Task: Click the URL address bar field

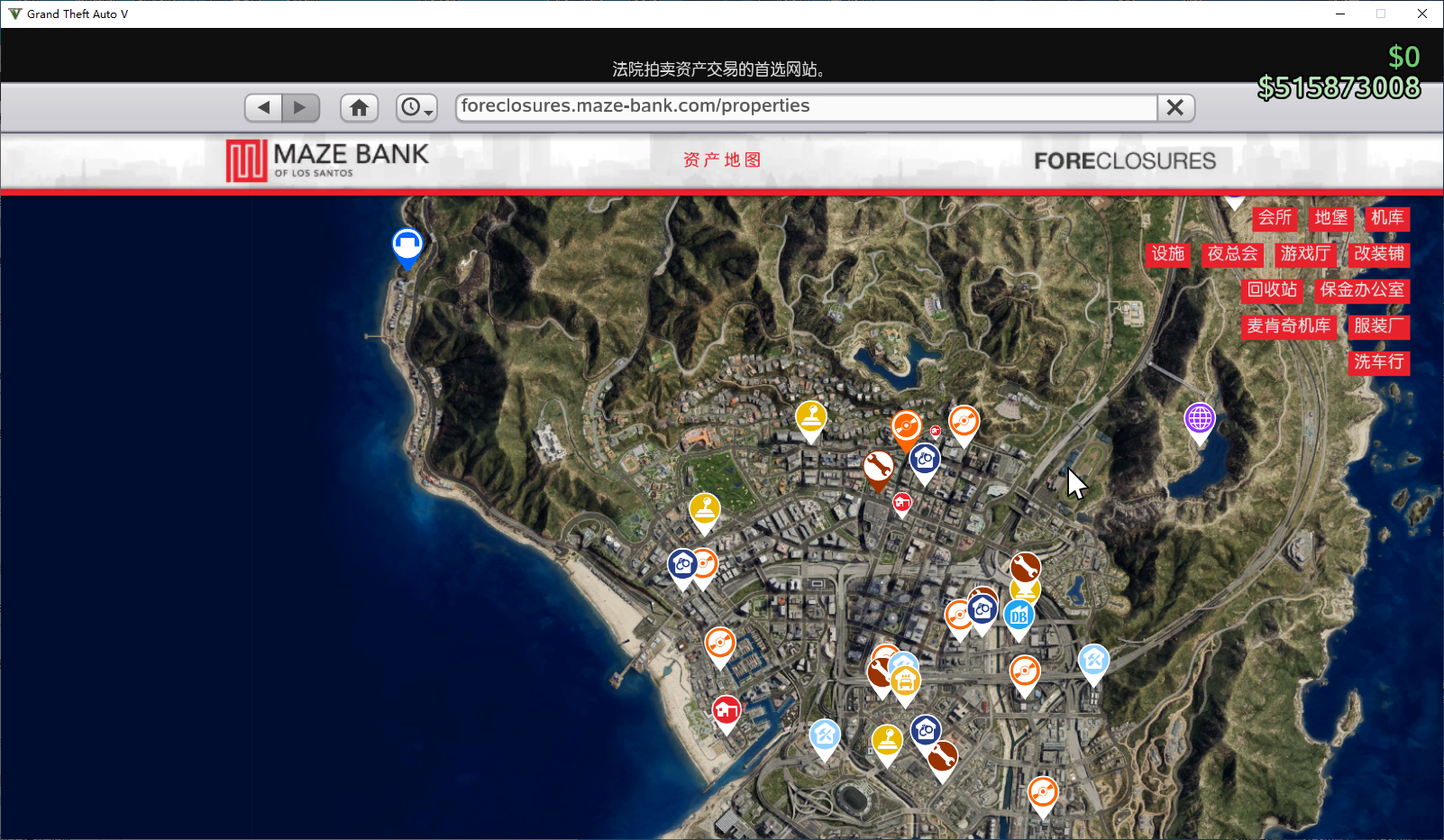Action: click(x=806, y=107)
